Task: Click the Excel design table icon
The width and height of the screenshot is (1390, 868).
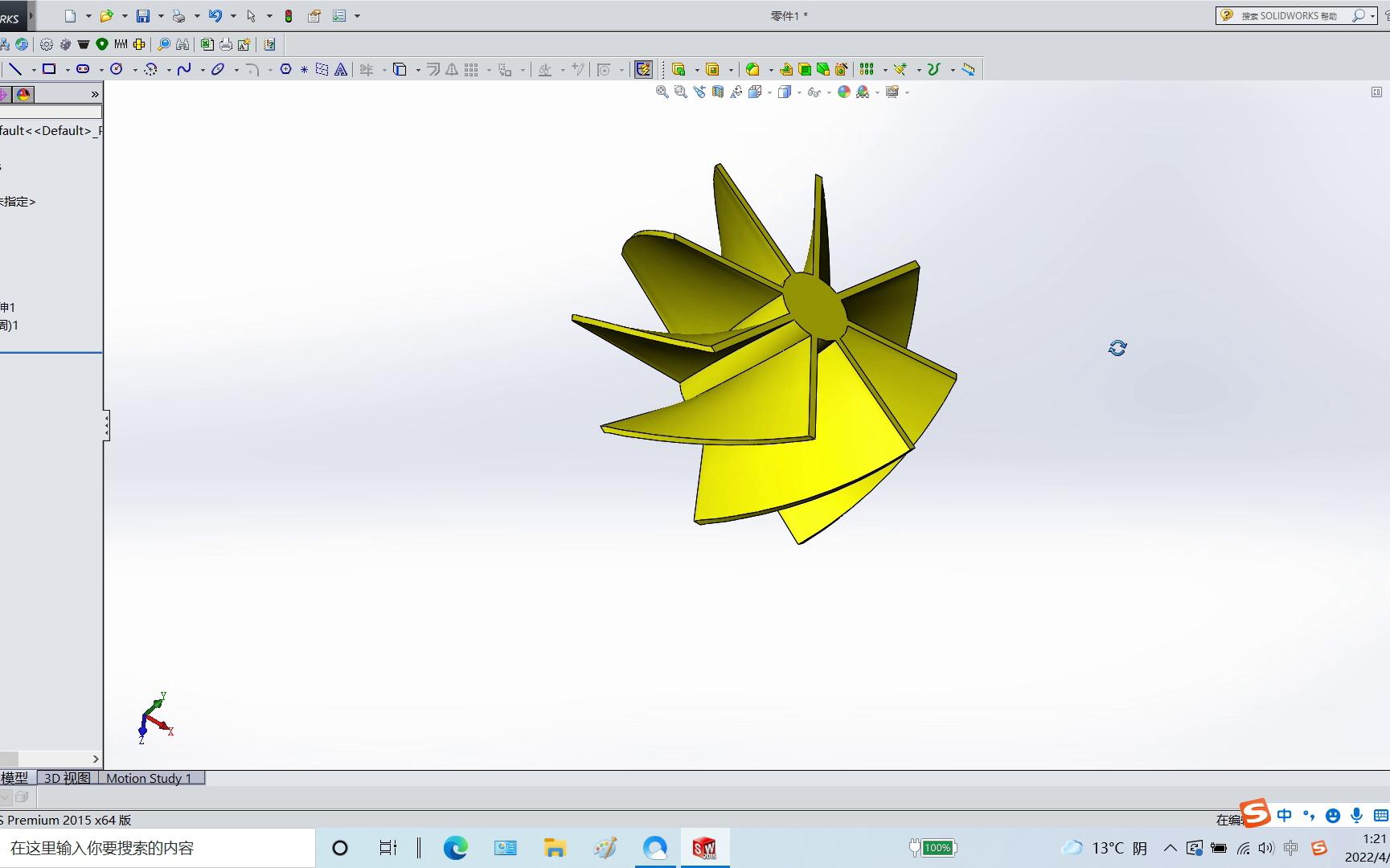Action: point(207,45)
